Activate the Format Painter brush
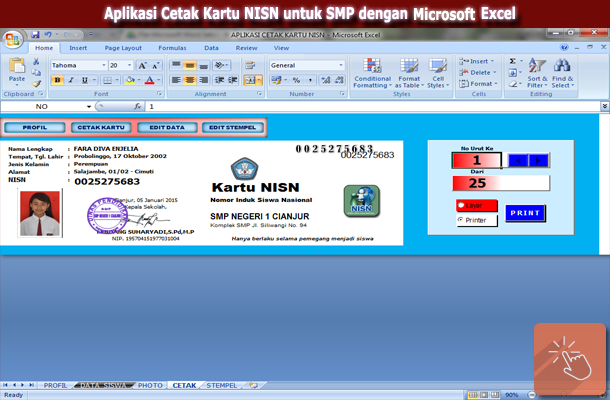This screenshot has height=400, width=610. (37, 83)
